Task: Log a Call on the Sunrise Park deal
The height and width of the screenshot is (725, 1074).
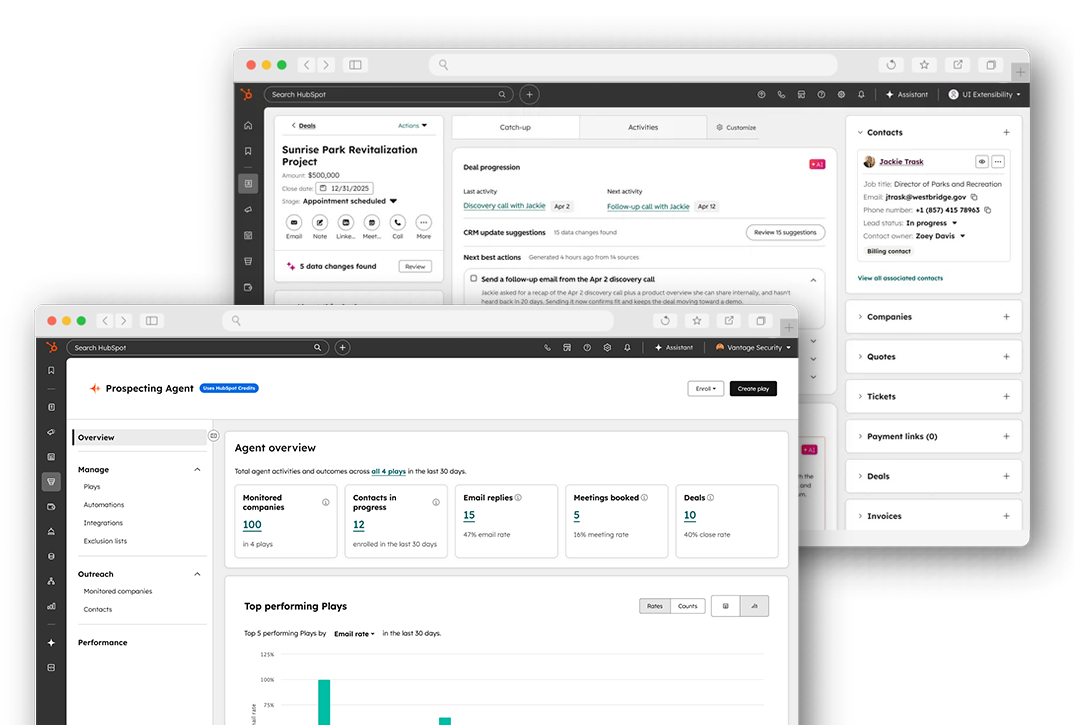Action: point(397,223)
